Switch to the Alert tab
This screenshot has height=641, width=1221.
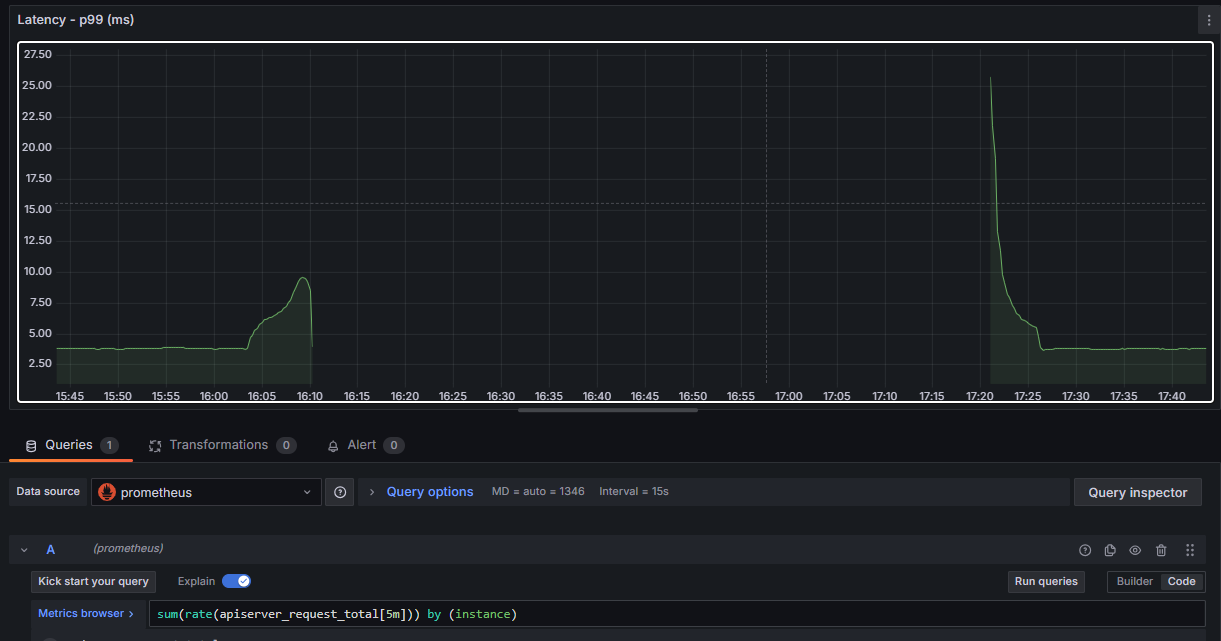[x=365, y=445]
